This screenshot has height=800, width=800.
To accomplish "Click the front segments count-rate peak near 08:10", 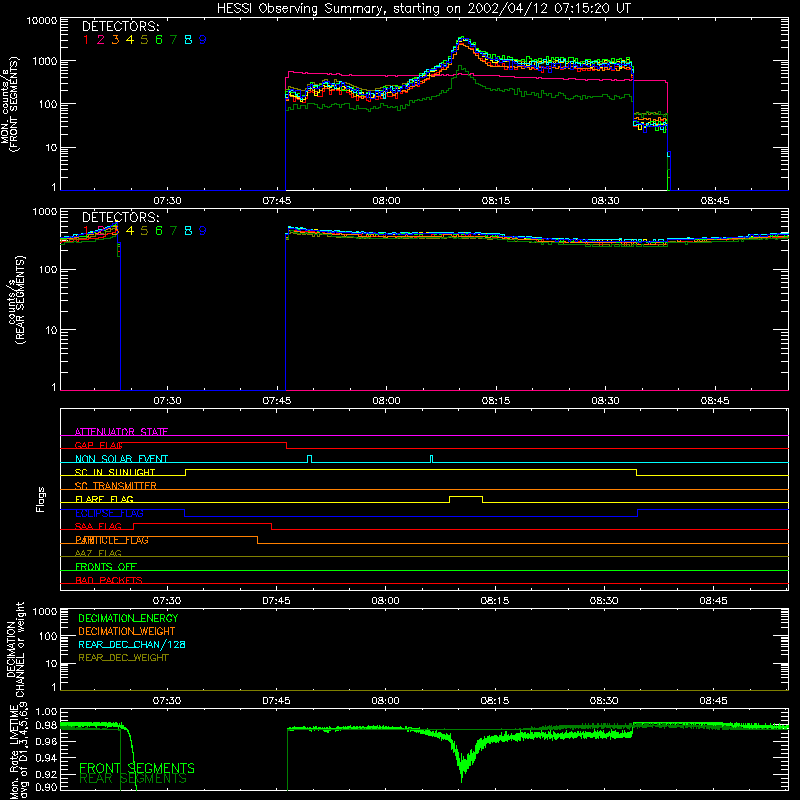I will [462, 39].
